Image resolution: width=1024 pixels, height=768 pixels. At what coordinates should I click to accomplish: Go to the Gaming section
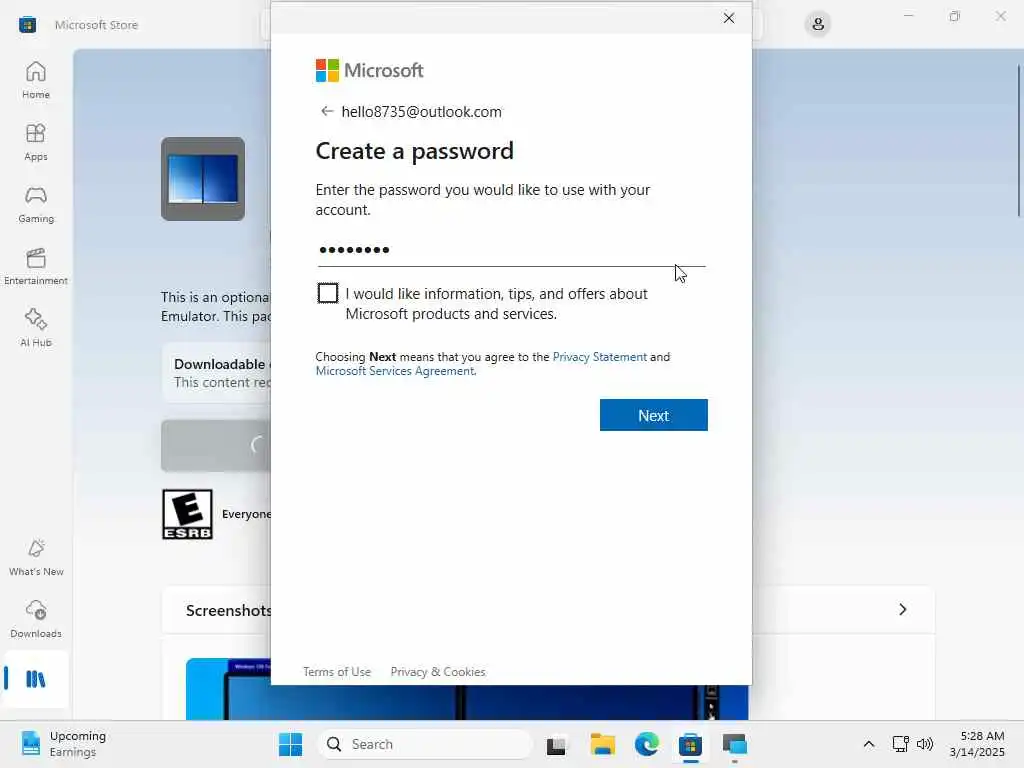[35, 204]
